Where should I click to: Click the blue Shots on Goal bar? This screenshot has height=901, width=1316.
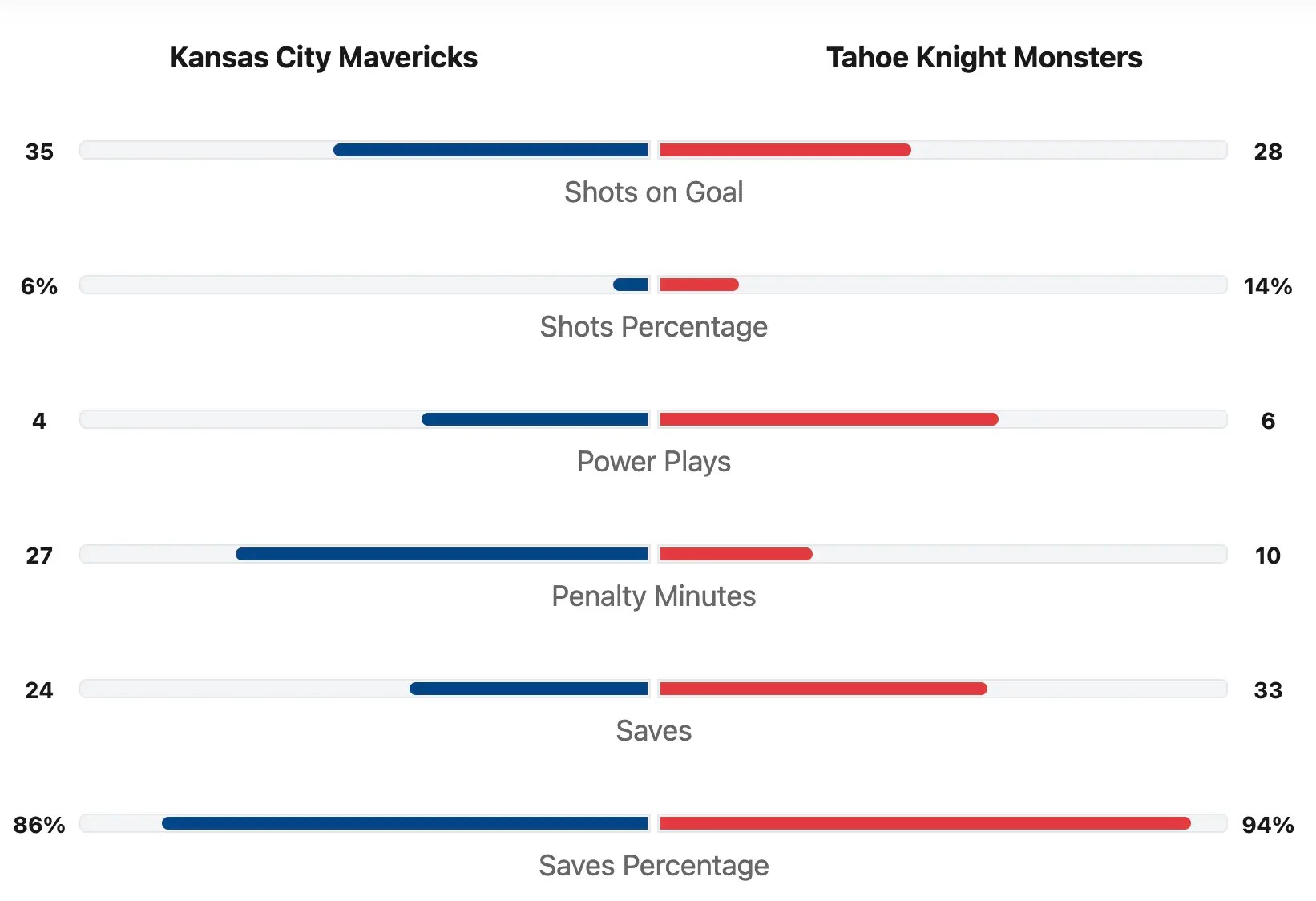(490, 150)
